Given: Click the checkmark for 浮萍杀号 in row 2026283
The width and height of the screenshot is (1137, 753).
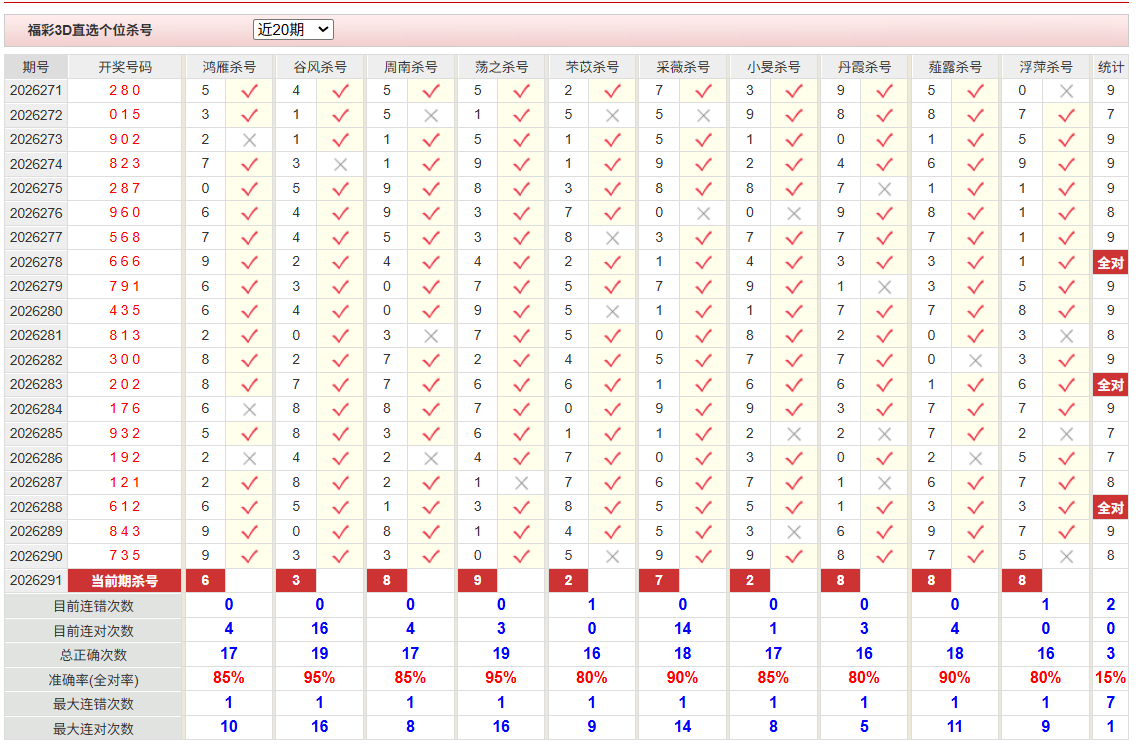Looking at the screenshot, I should tap(1066, 385).
